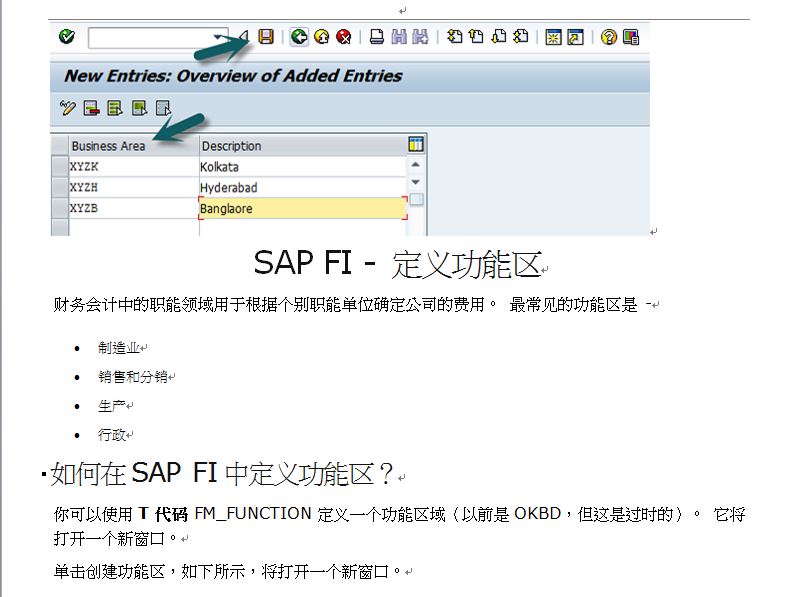Image resolution: width=787 pixels, height=597 pixels.
Task: Click the bullet text 生产
Action: click(x=111, y=406)
